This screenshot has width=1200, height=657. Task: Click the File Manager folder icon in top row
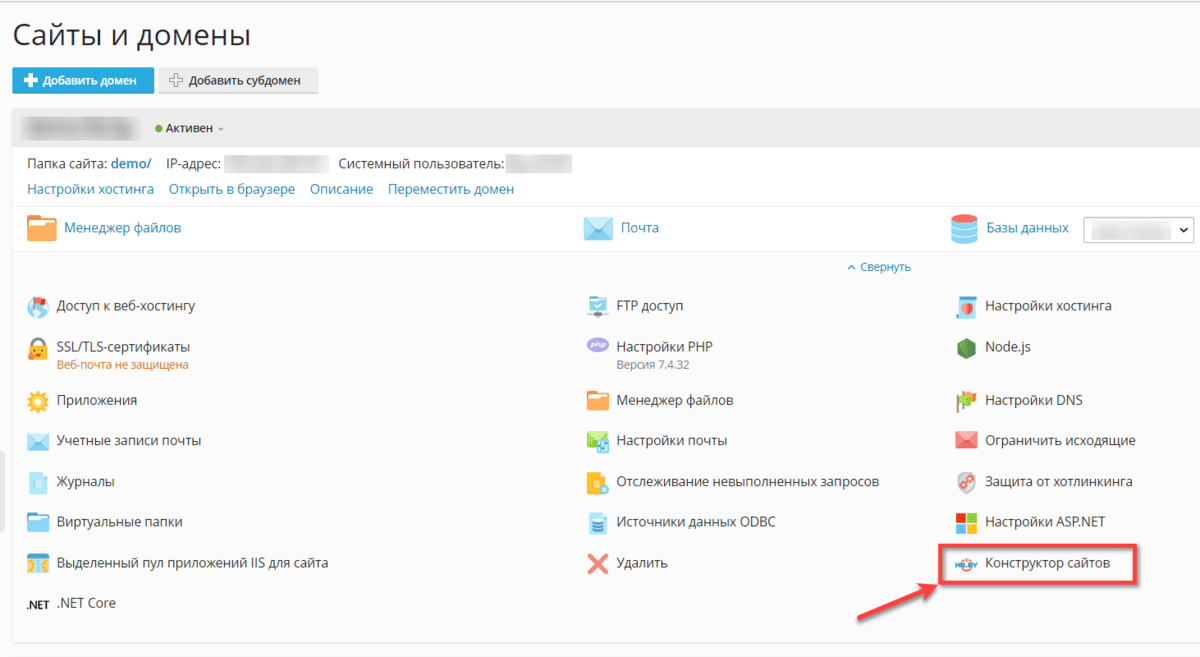42,229
